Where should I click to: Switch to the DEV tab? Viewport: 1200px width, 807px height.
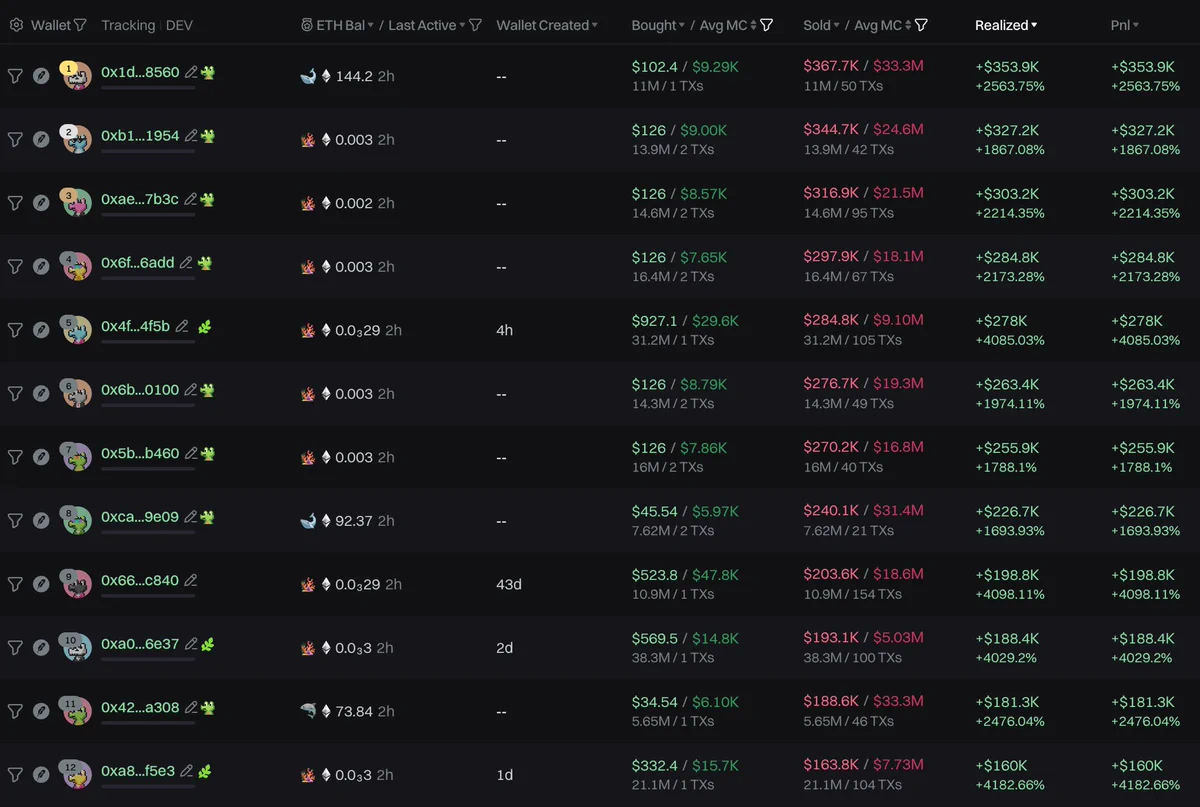180,25
